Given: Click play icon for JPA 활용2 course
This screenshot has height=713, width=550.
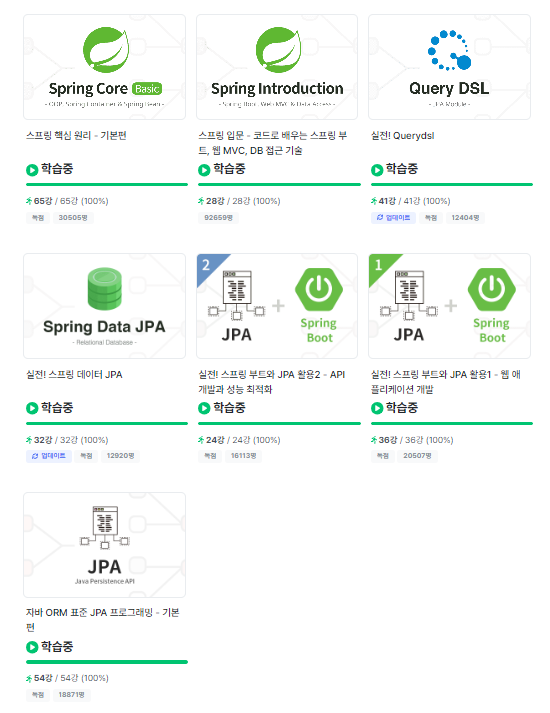Looking at the screenshot, I should (x=204, y=408).
